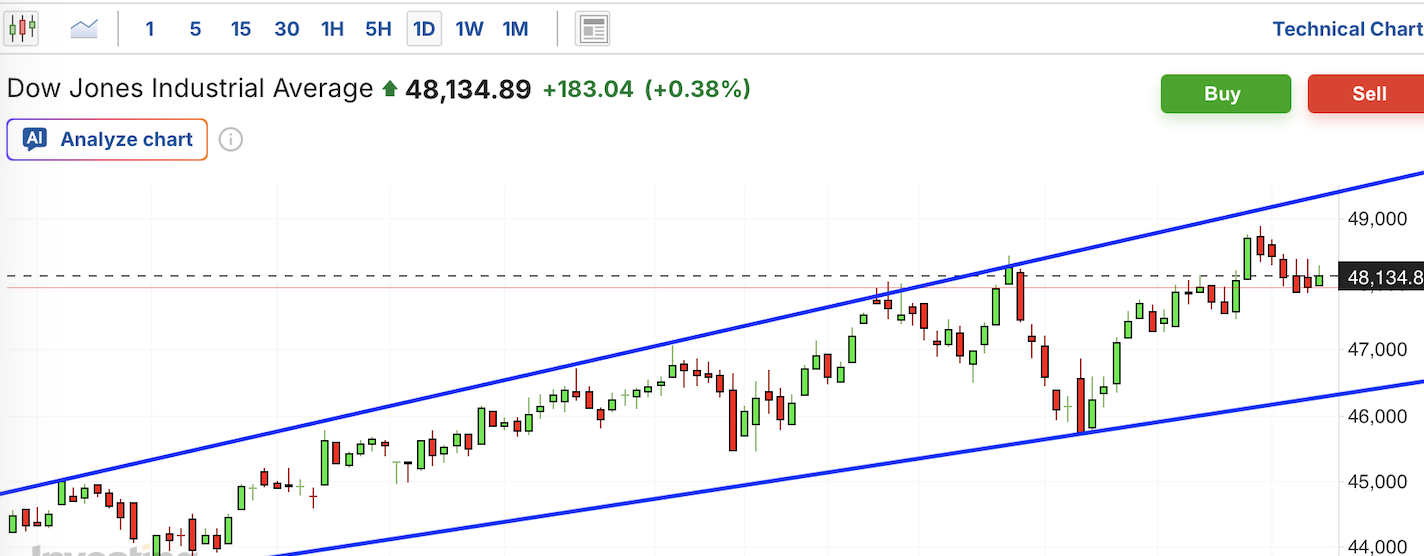The width and height of the screenshot is (1424, 556).
Task: Select the active 1D timeframe
Action: [x=424, y=29]
